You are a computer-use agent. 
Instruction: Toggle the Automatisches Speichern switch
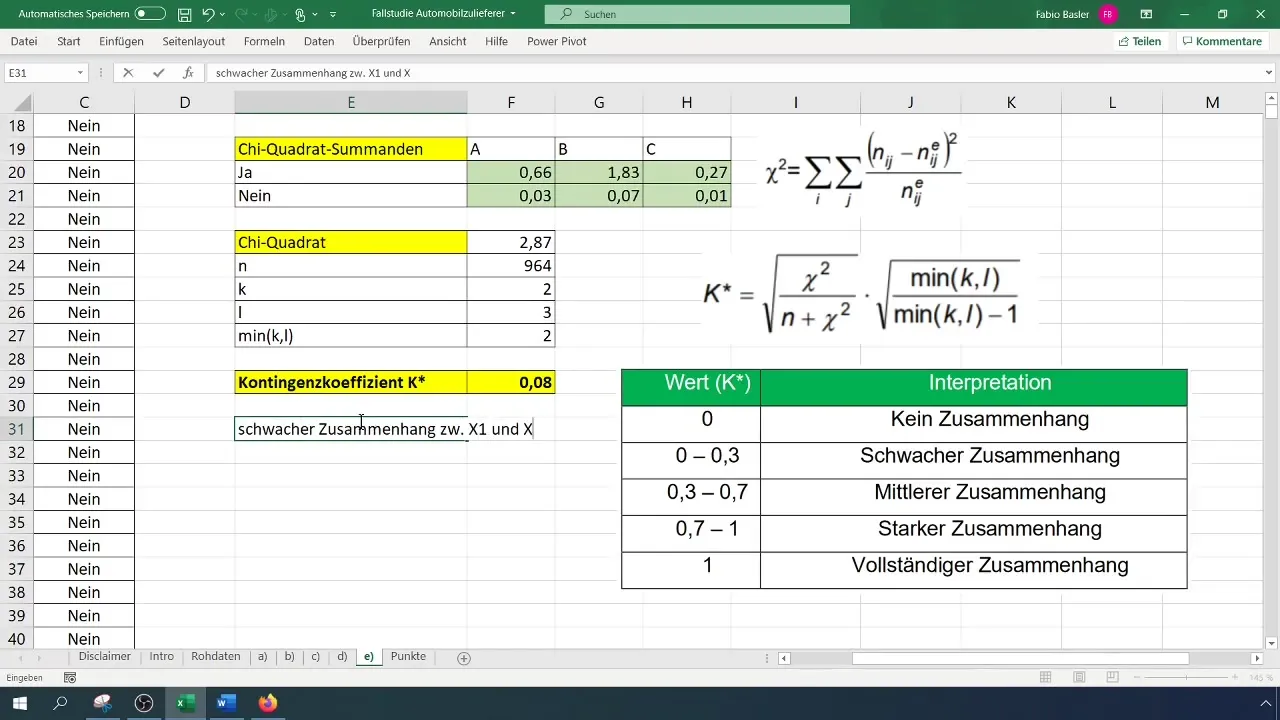(x=150, y=14)
